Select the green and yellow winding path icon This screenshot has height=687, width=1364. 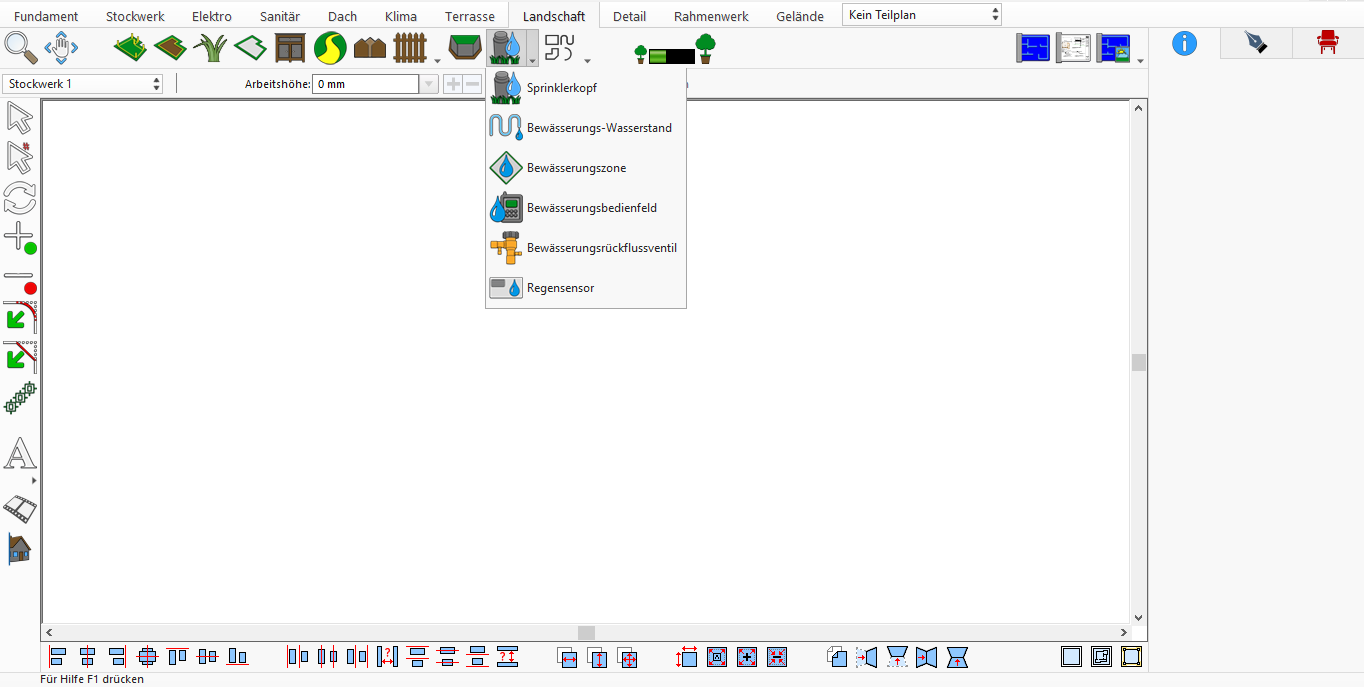click(x=330, y=47)
